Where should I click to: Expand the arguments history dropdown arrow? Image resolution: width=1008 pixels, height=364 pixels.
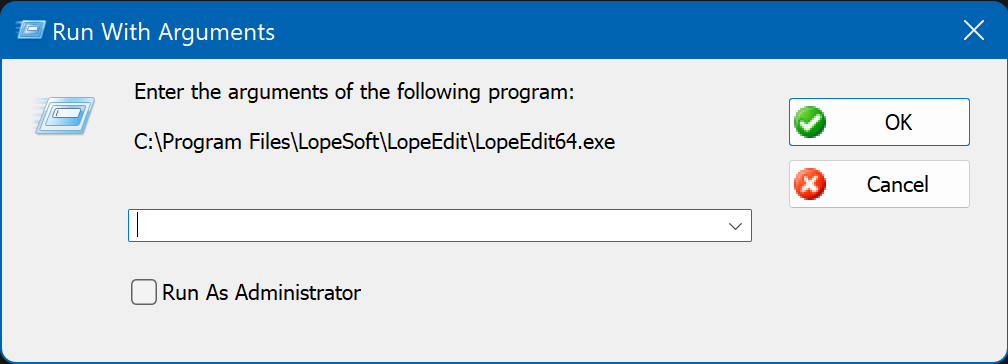pyautogui.click(x=735, y=226)
